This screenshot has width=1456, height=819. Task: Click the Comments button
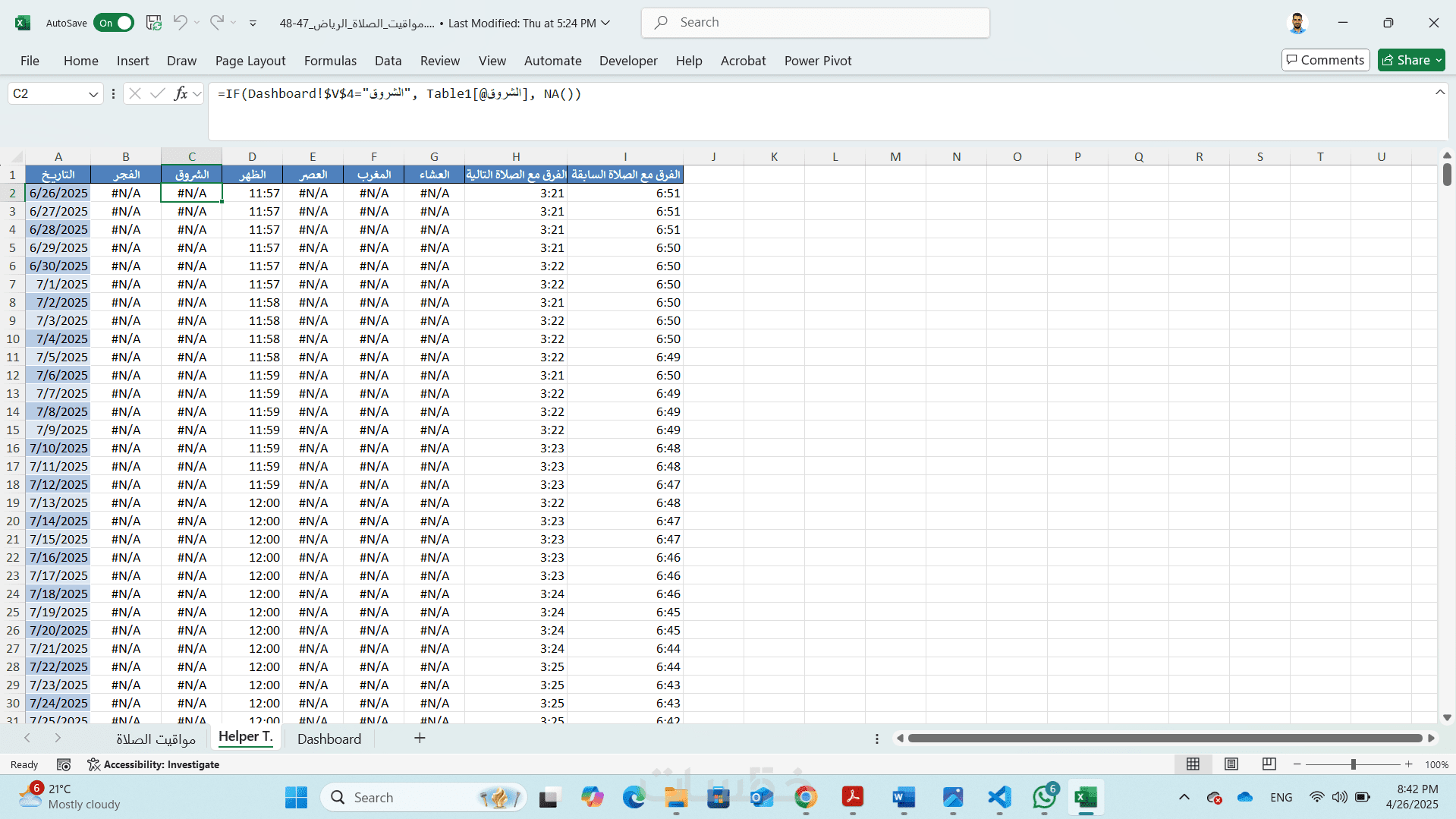point(1325,60)
